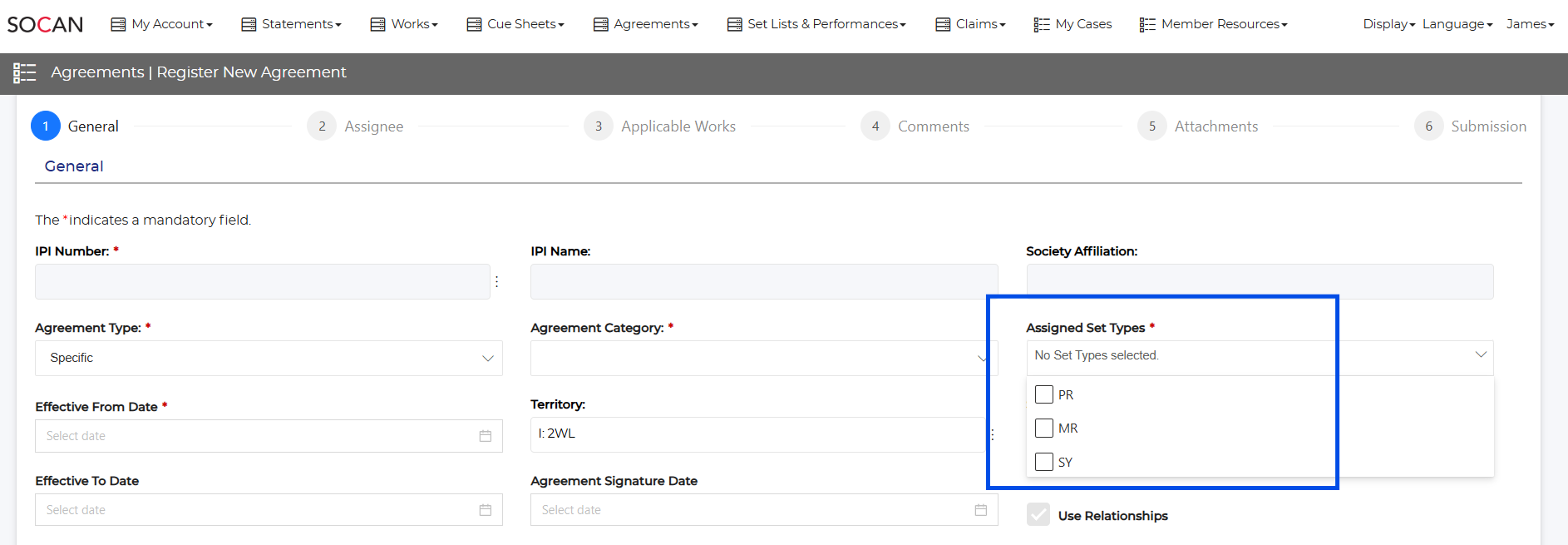Click the SOCAN logo
The image size is (1568, 545).
45,24
